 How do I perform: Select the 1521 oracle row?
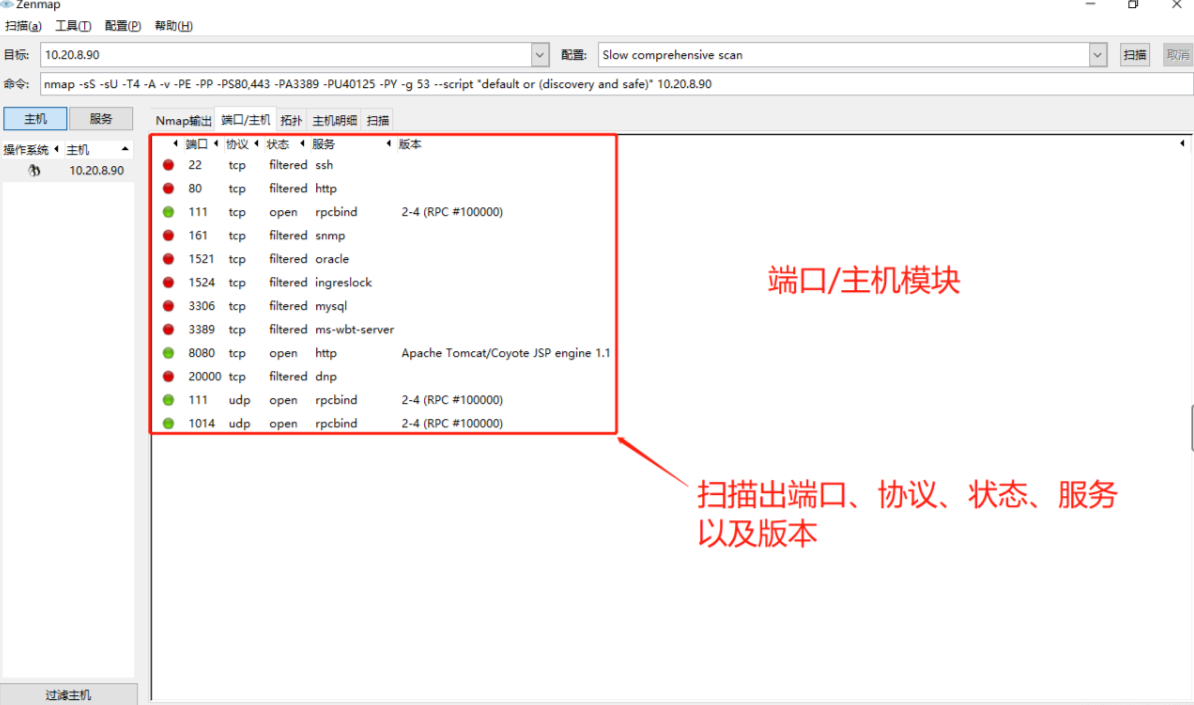(384, 259)
